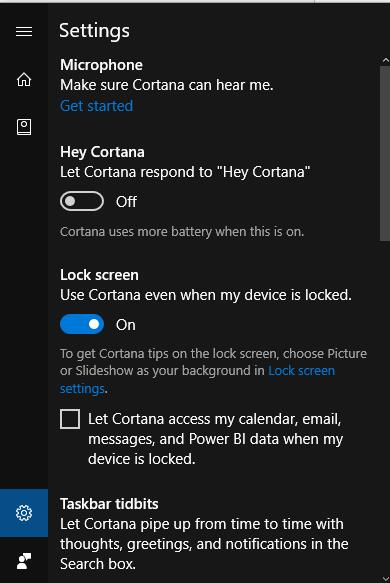Select the Microphone section heading
This screenshot has height=583, width=390.
101,65
